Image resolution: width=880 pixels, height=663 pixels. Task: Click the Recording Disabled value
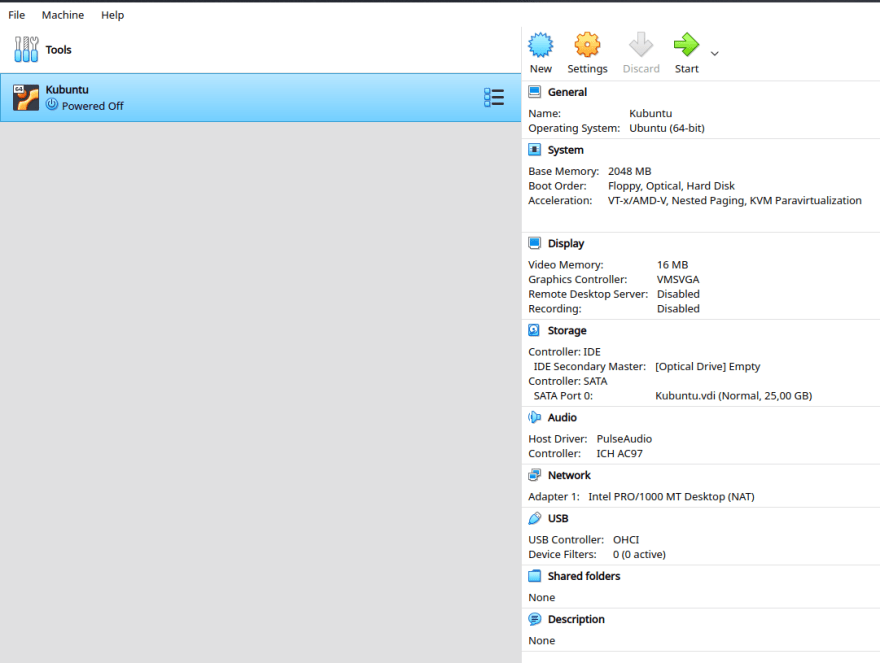tap(678, 309)
